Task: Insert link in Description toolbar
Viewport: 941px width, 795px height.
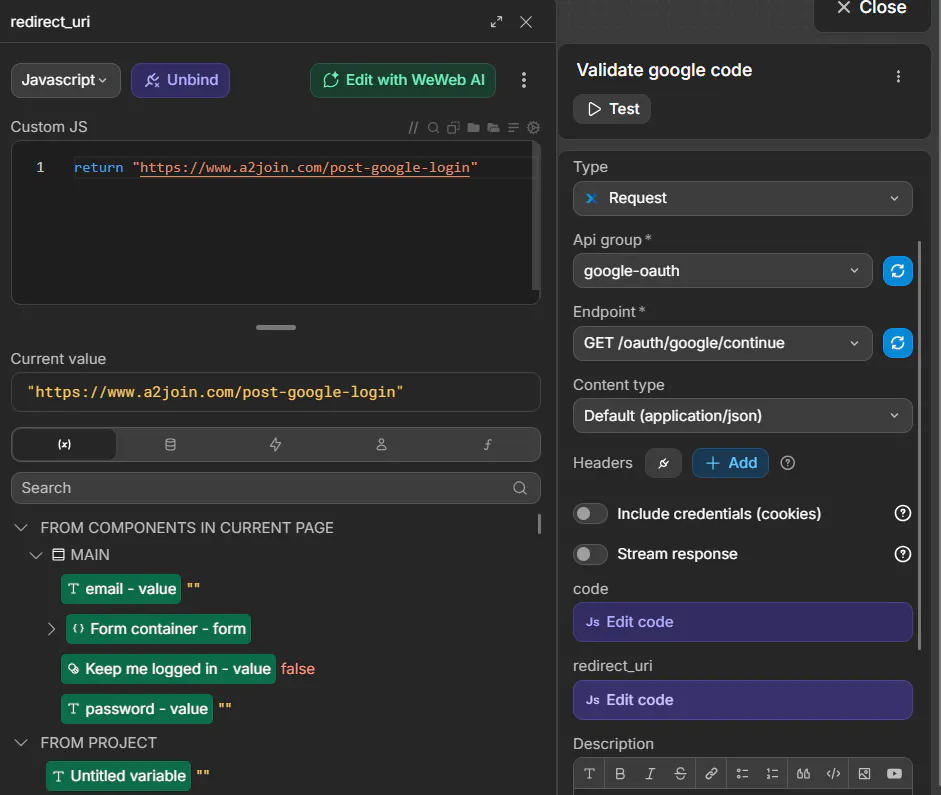Action: click(711, 773)
